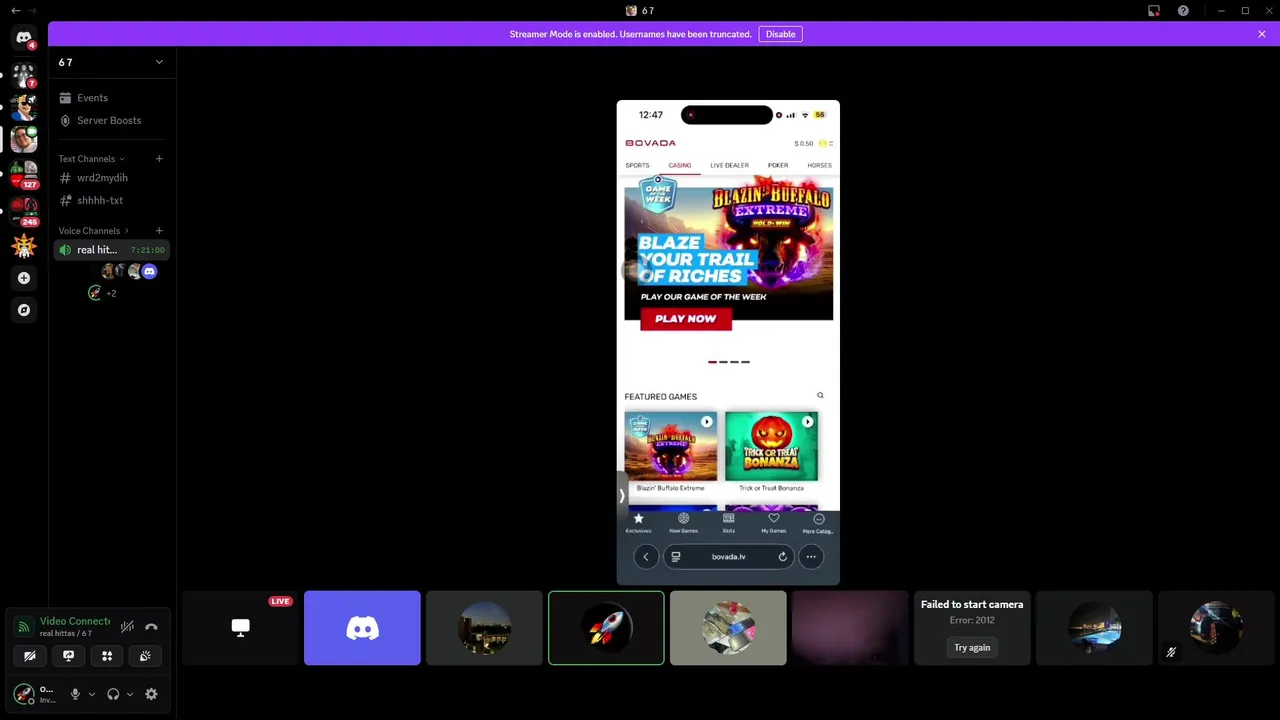This screenshot has width=1280, height=720.
Task: Dismiss the Streamer Mode banner
Action: [1261, 34]
